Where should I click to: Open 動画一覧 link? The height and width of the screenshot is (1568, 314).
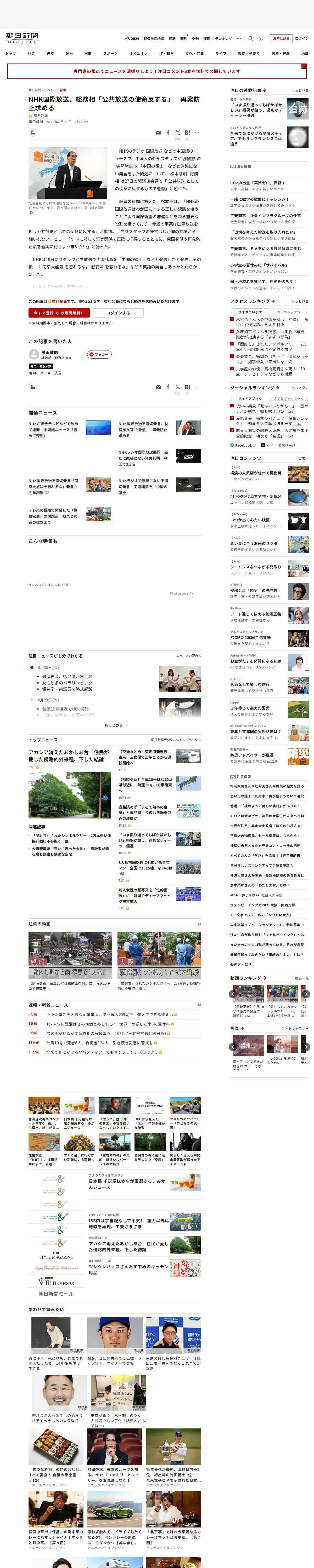pyautogui.click(x=301, y=978)
